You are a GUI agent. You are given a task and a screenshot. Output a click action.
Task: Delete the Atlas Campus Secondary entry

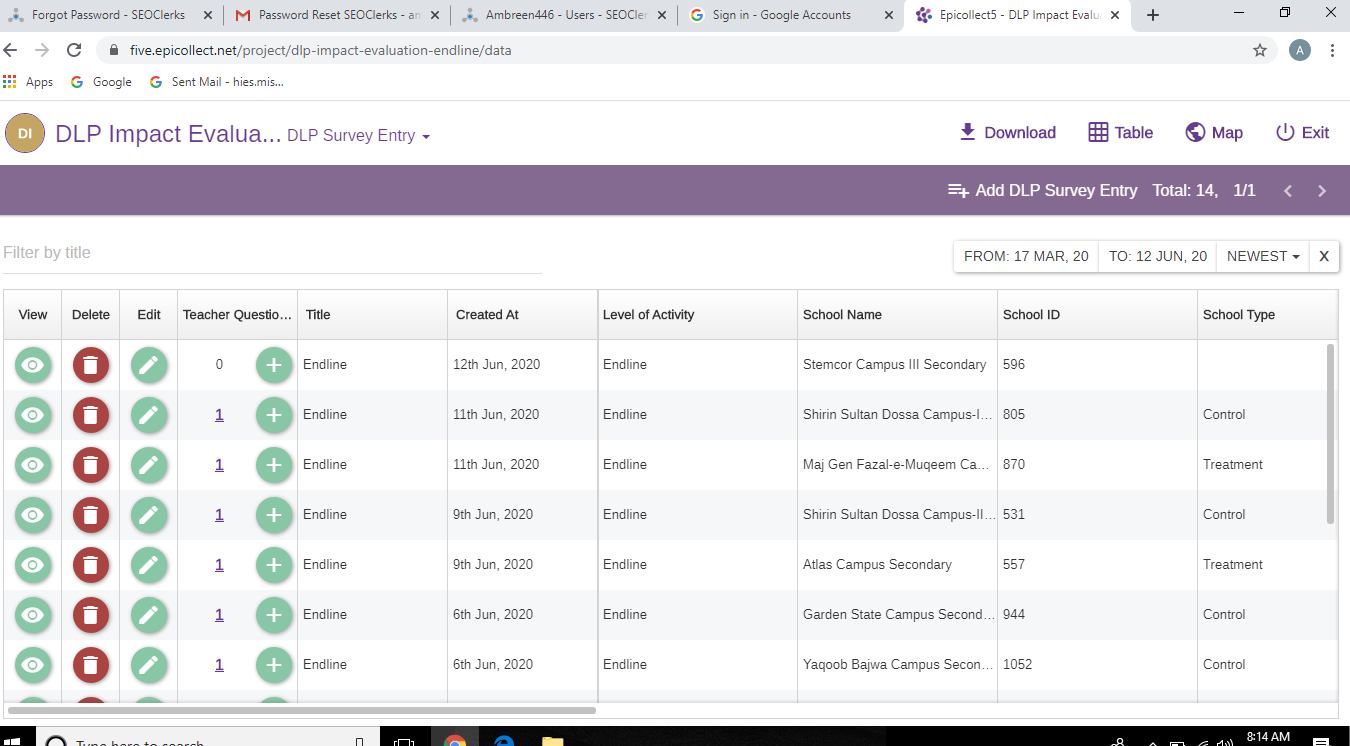point(91,565)
